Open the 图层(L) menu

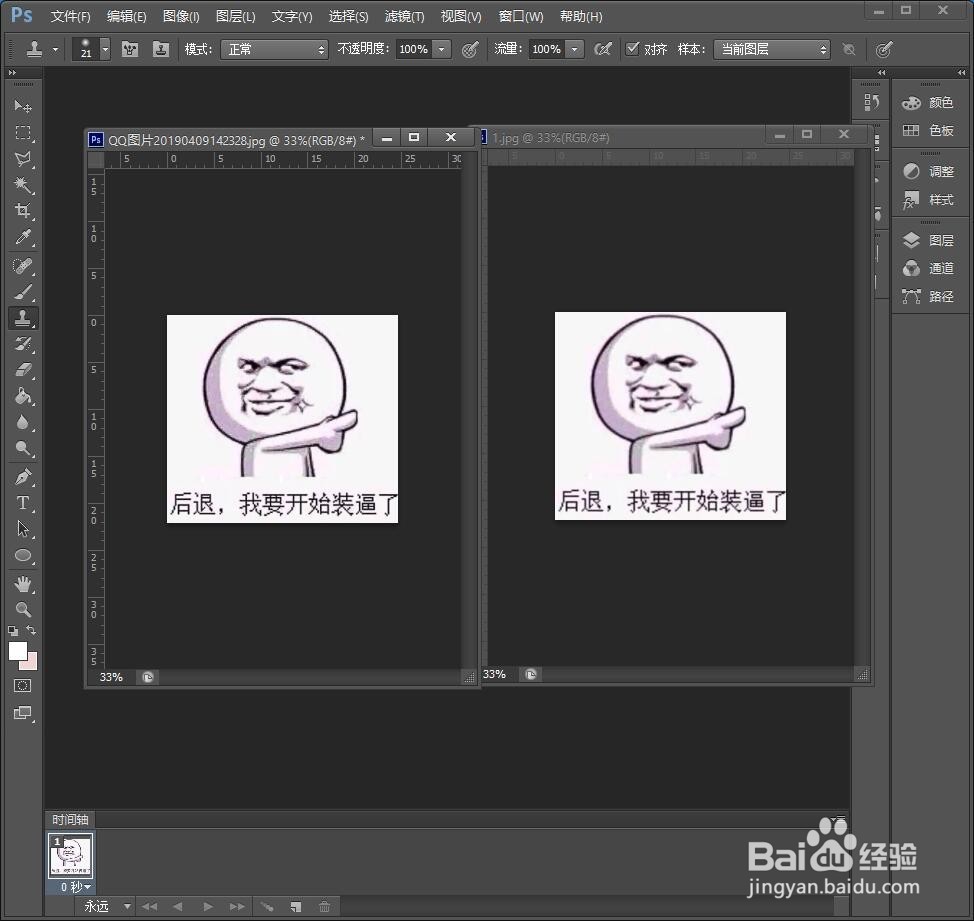click(x=235, y=16)
